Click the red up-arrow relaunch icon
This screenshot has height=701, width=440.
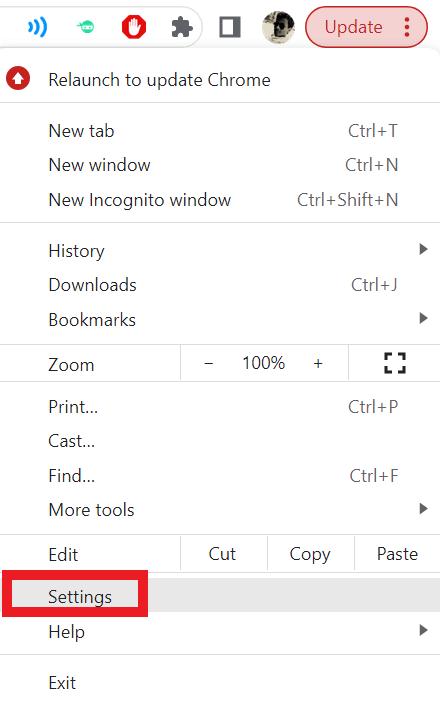18,78
